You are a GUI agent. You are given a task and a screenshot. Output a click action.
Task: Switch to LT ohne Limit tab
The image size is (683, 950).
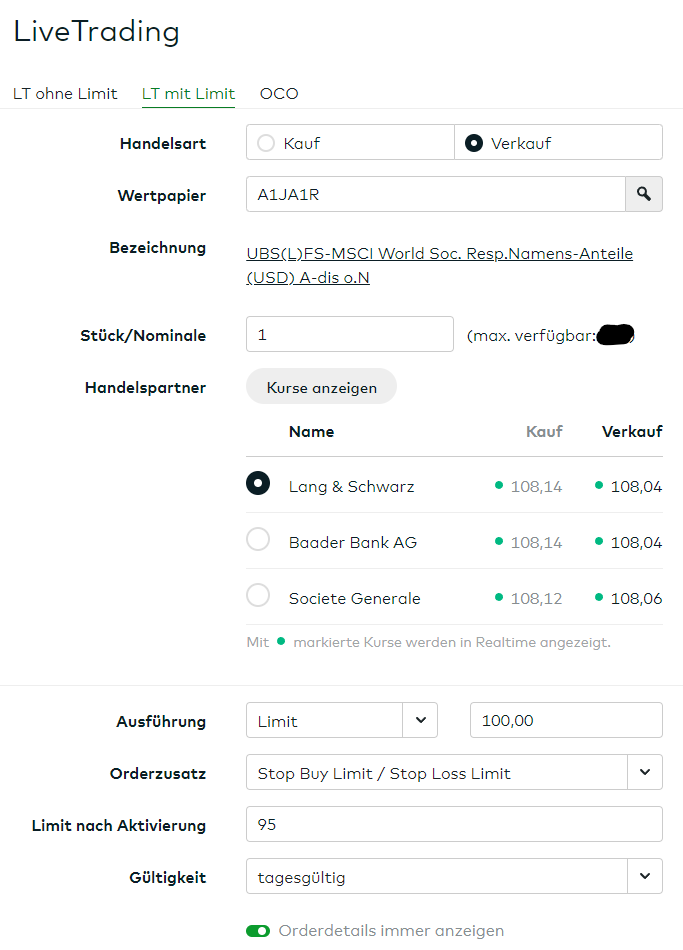(65, 94)
